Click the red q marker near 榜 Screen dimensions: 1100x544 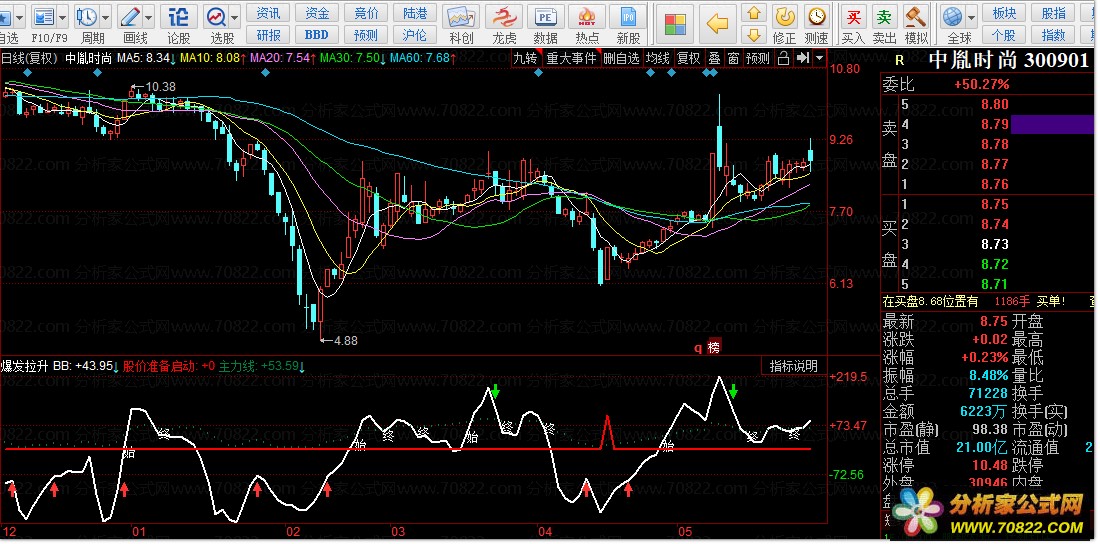(699, 347)
